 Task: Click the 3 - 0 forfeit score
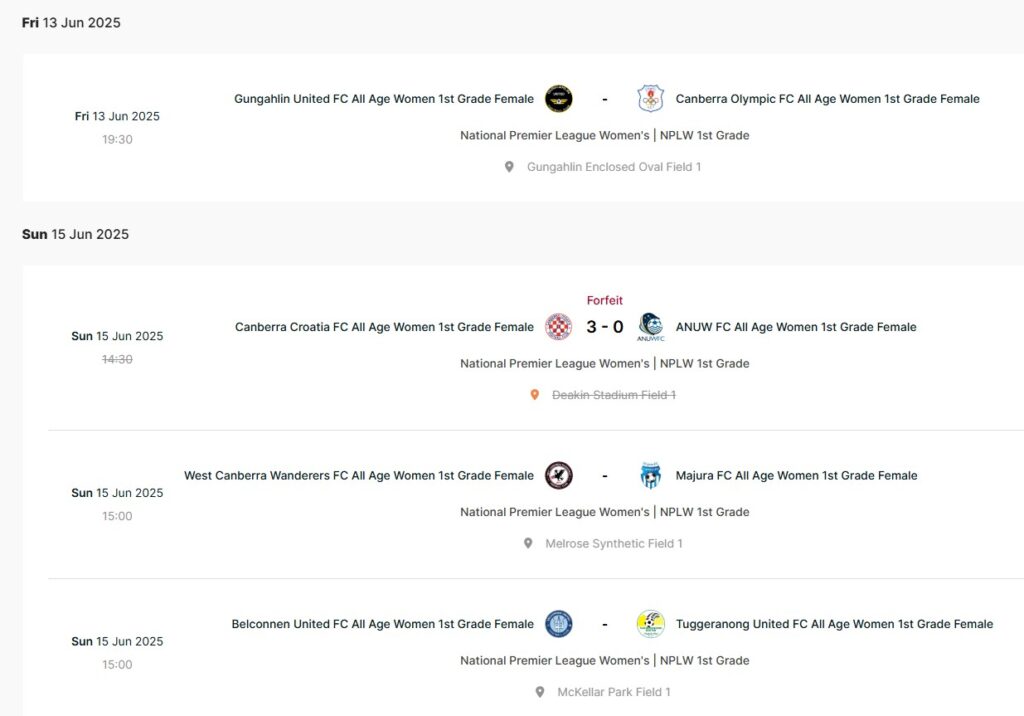pyautogui.click(x=604, y=327)
